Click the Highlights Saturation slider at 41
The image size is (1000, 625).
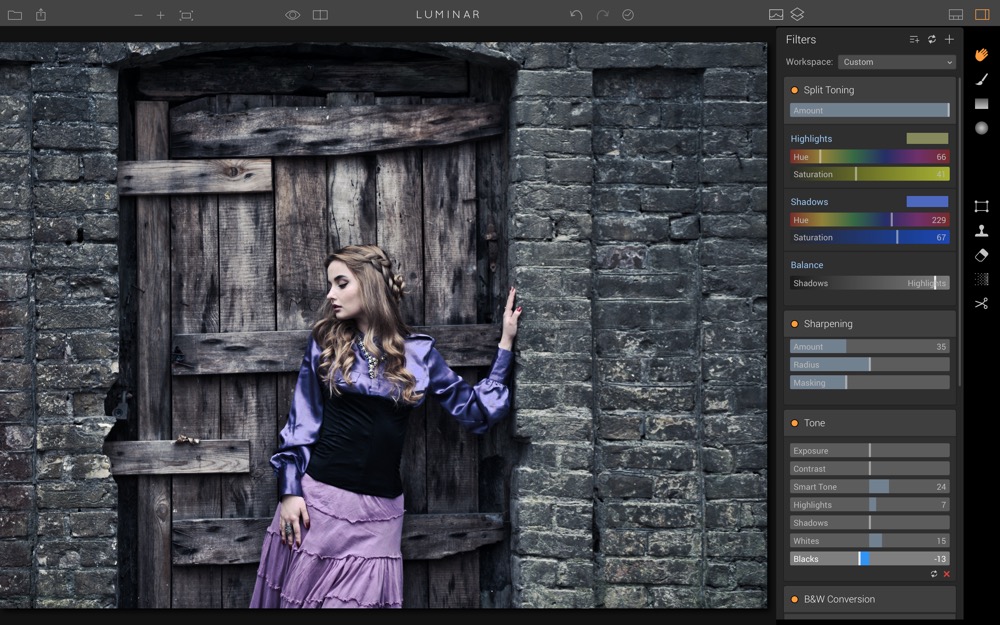(870, 174)
